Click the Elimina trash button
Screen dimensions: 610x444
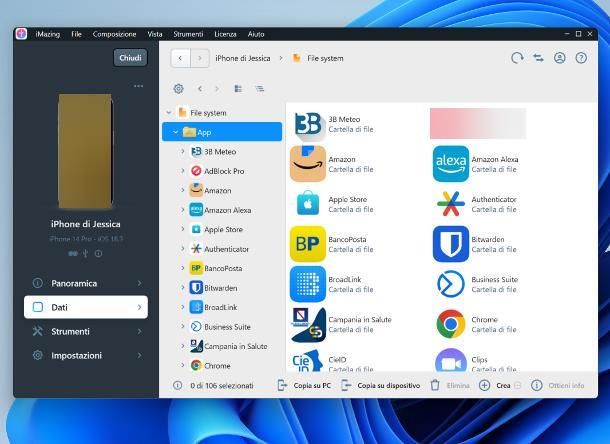point(450,386)
